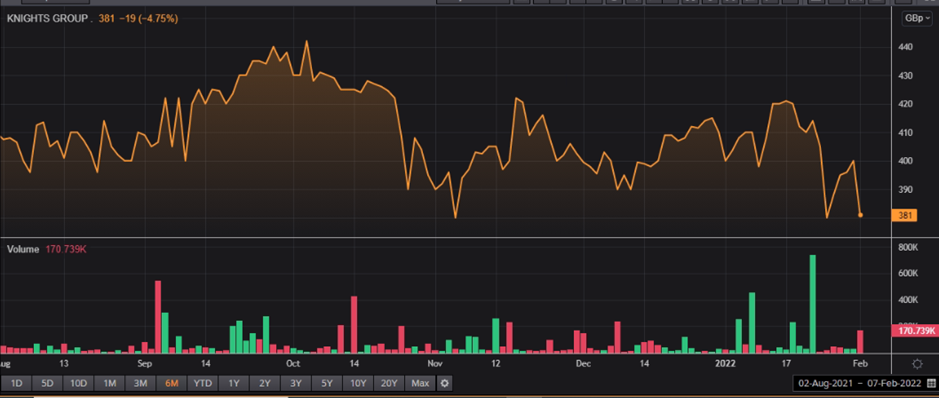Open the GBp currency dropdown

(x=916, y=19)
